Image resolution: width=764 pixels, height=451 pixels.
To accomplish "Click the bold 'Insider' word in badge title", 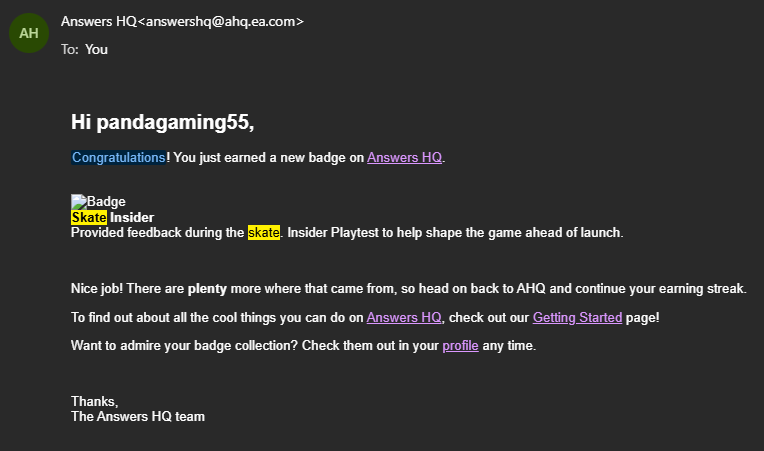I will 132,217.
